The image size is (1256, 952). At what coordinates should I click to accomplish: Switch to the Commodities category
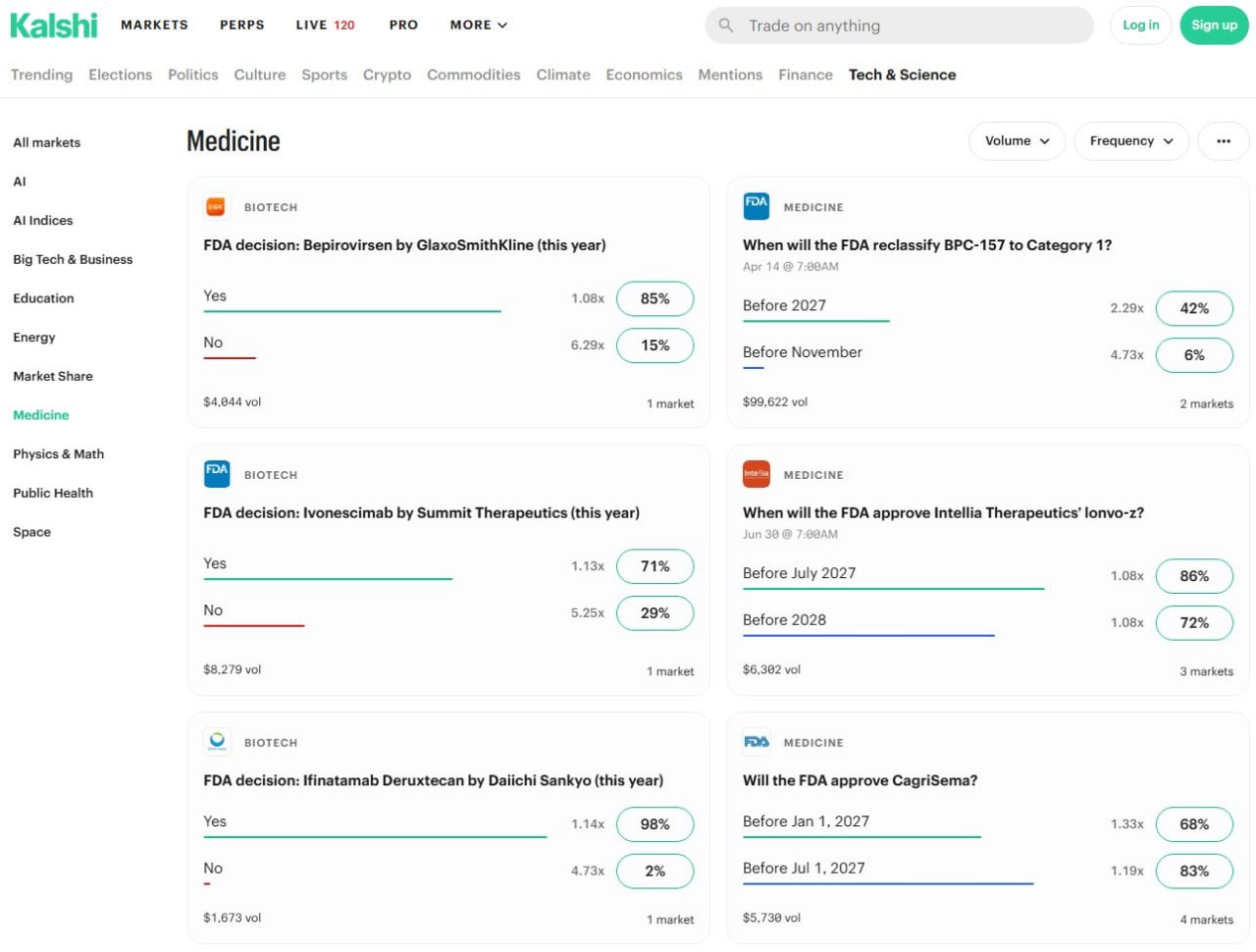(474, 75)
